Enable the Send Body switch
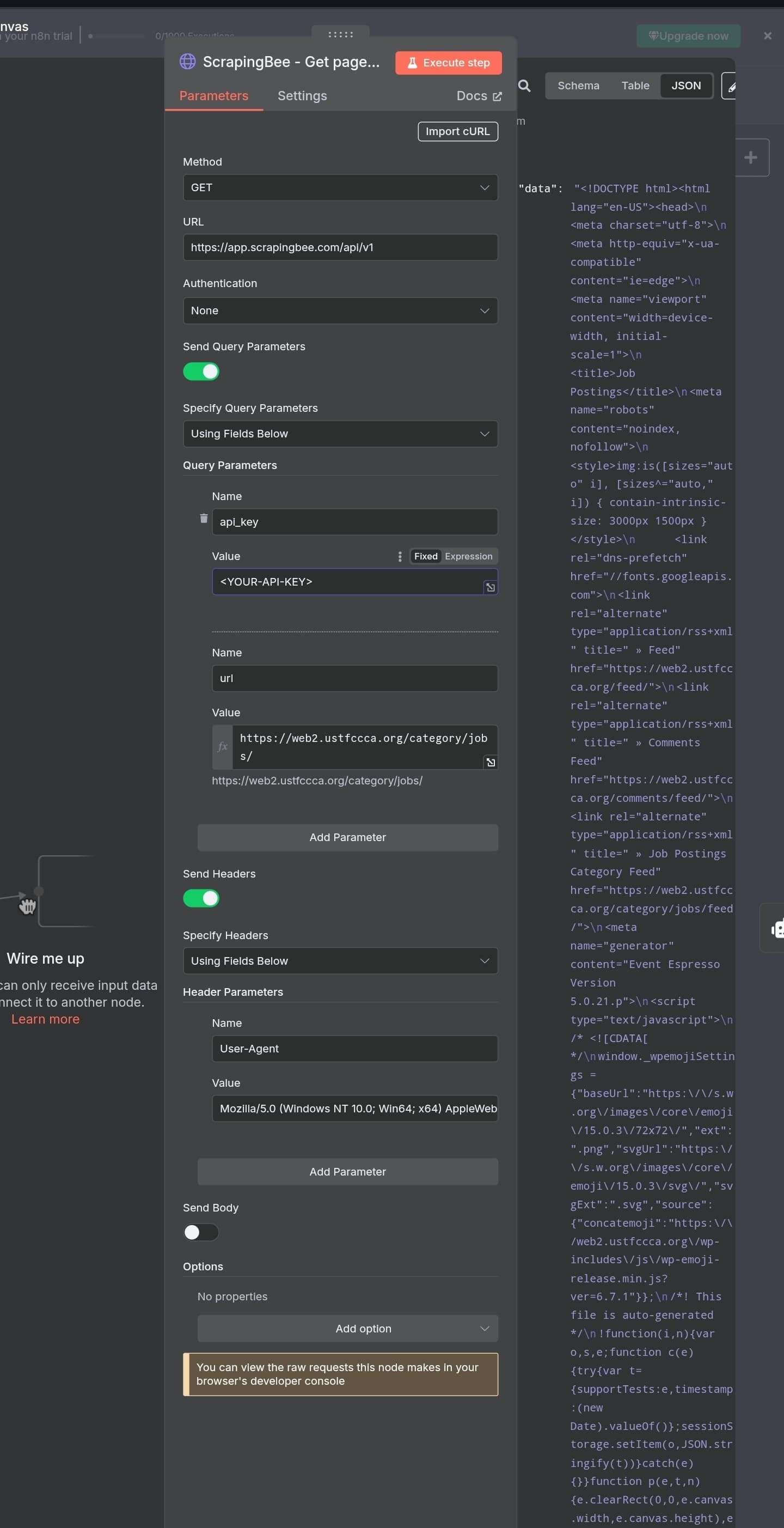Screen dimensions: 784x1528 pyautogui.click(x=201, y=1232)
